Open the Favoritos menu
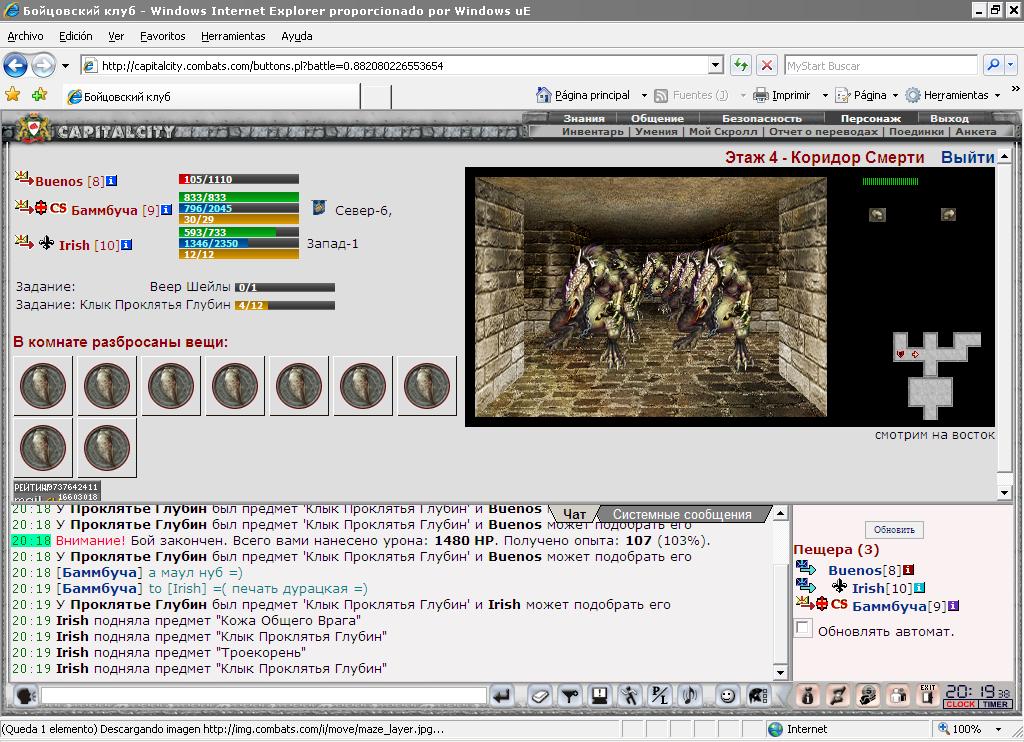 point(163,36)
